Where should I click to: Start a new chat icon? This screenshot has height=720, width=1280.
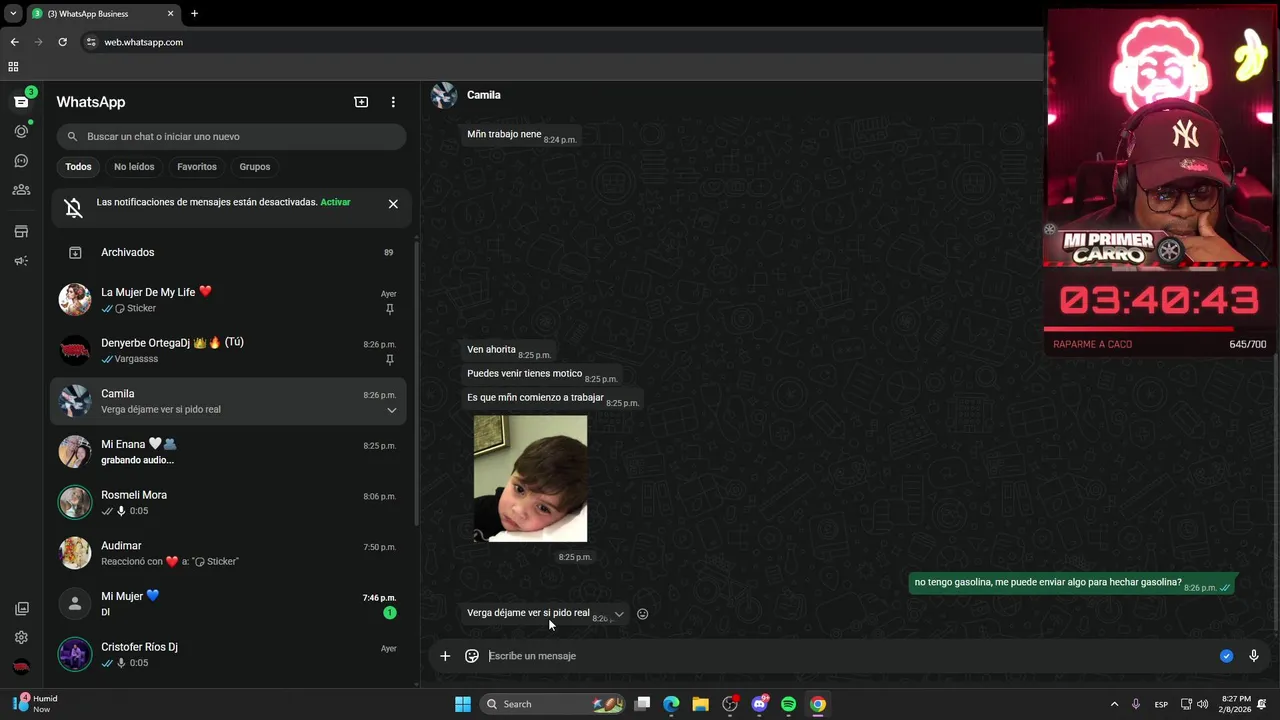click(361, 102)
